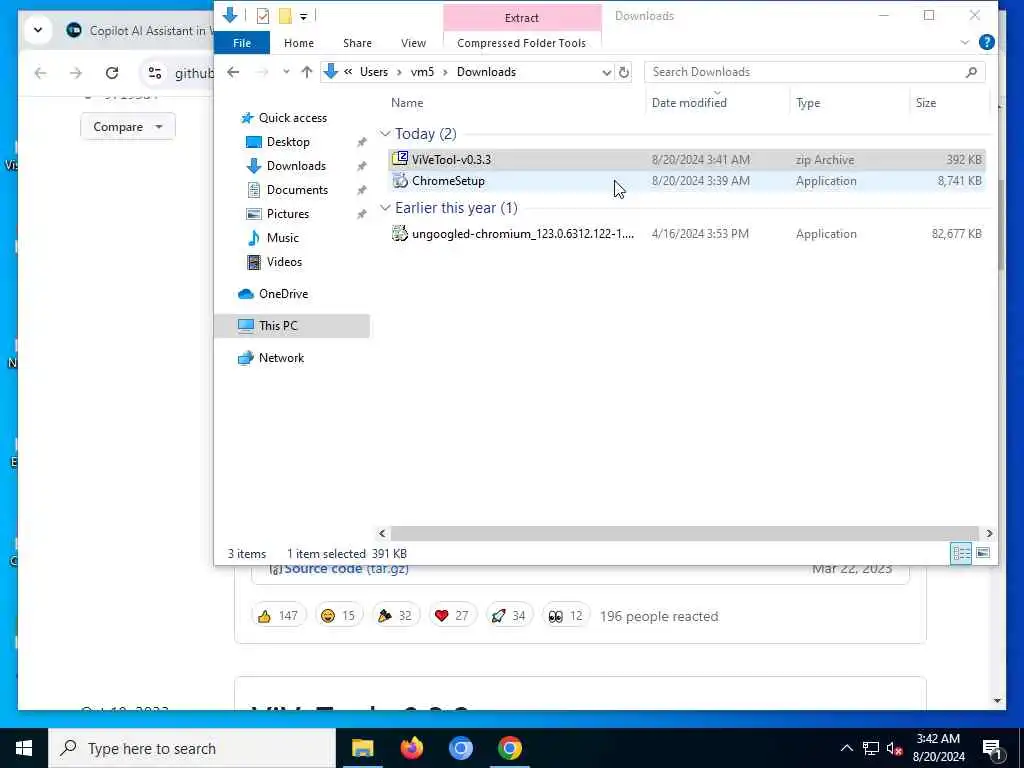Screen dimensions: 1024x768
Task: Select This PC in navigation pane
Action: 292,325
